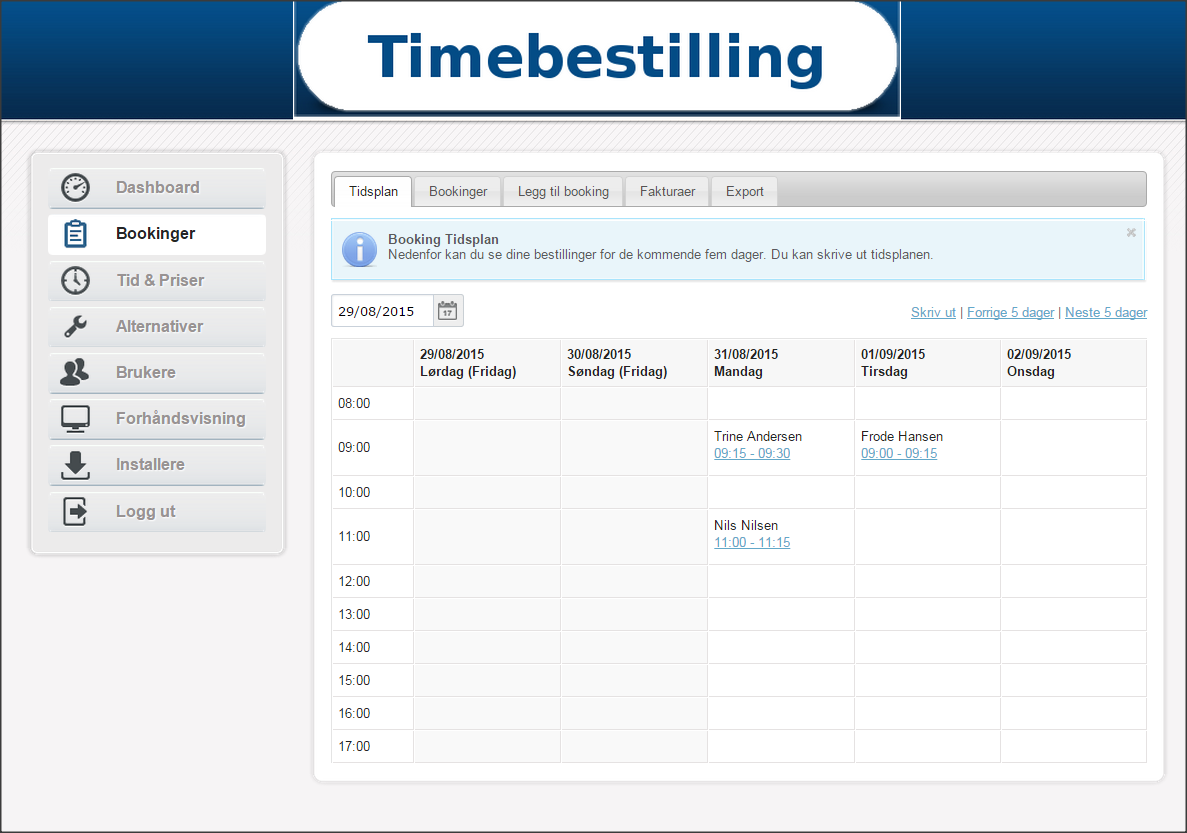Click the Tid & Priser clock icon
Image resolution: width=1187 pixels, height=833 pixels.
(76, 281)
